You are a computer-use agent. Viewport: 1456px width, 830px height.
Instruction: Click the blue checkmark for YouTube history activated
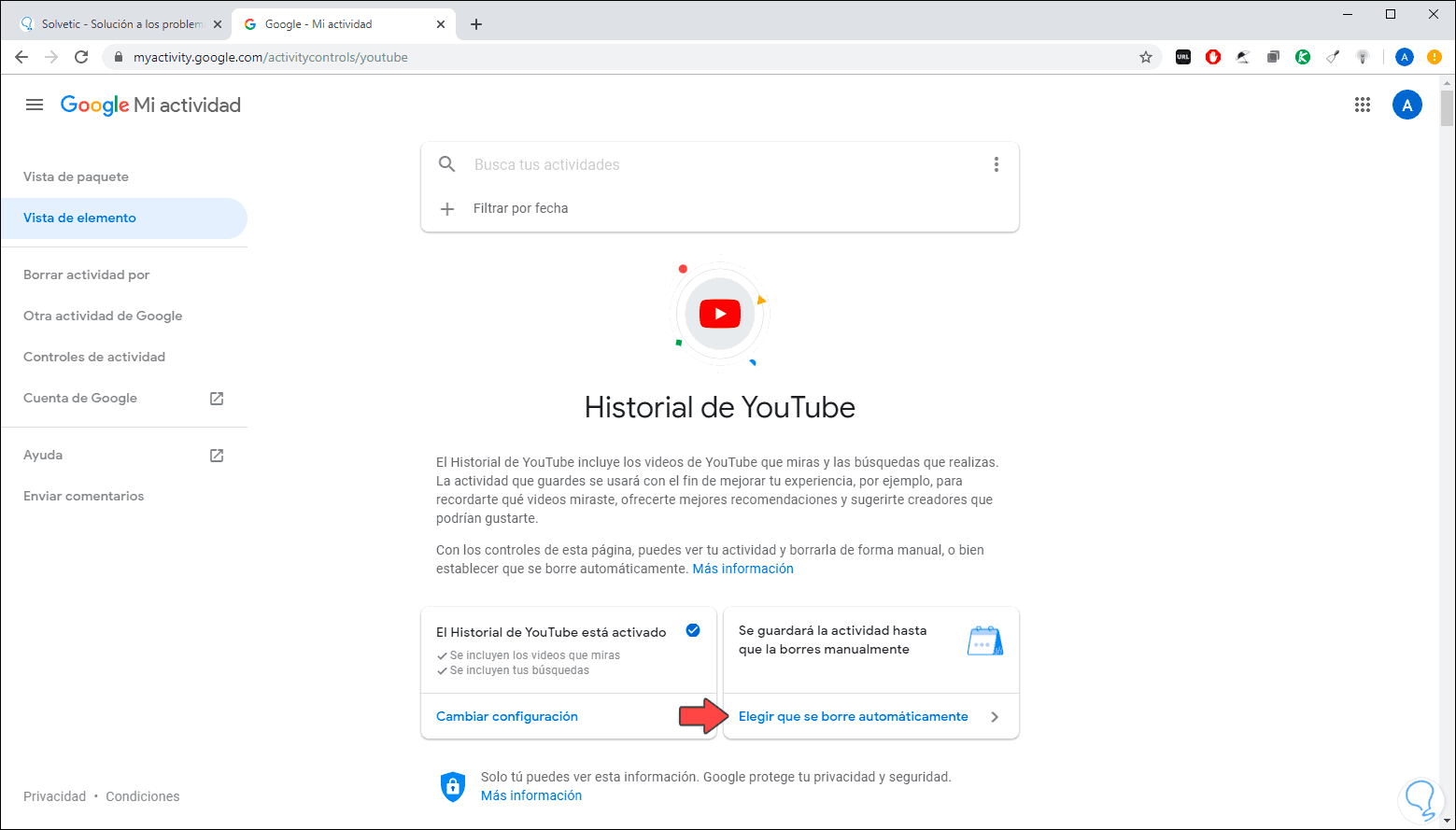click(693, 630)
